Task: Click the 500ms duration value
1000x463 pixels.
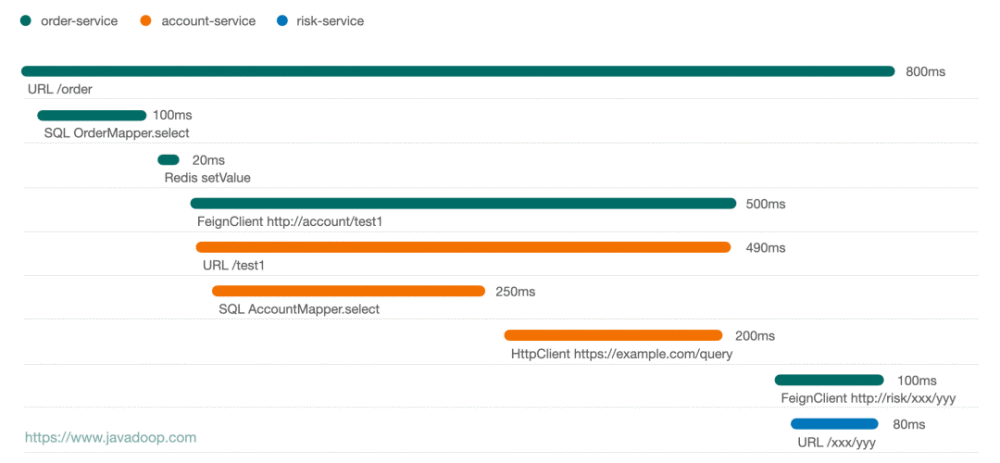Action: coord(765,205)
